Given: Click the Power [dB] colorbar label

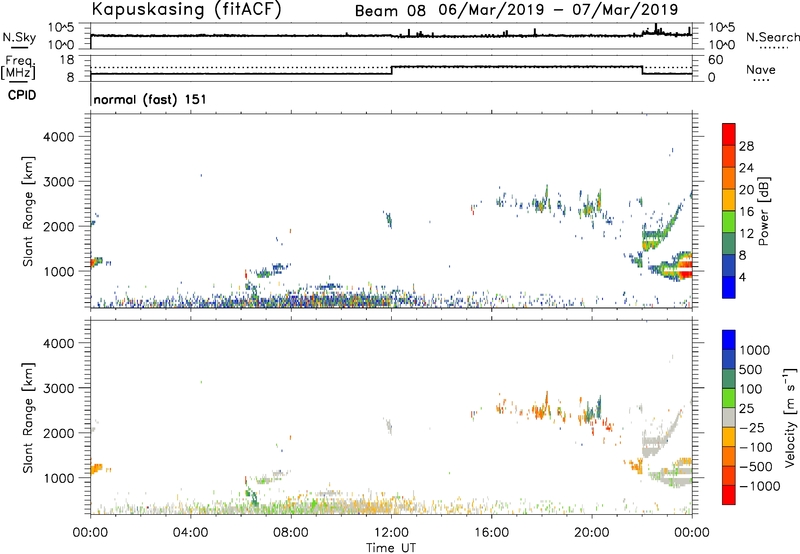Looking at the screenshot, I should 763,211.
